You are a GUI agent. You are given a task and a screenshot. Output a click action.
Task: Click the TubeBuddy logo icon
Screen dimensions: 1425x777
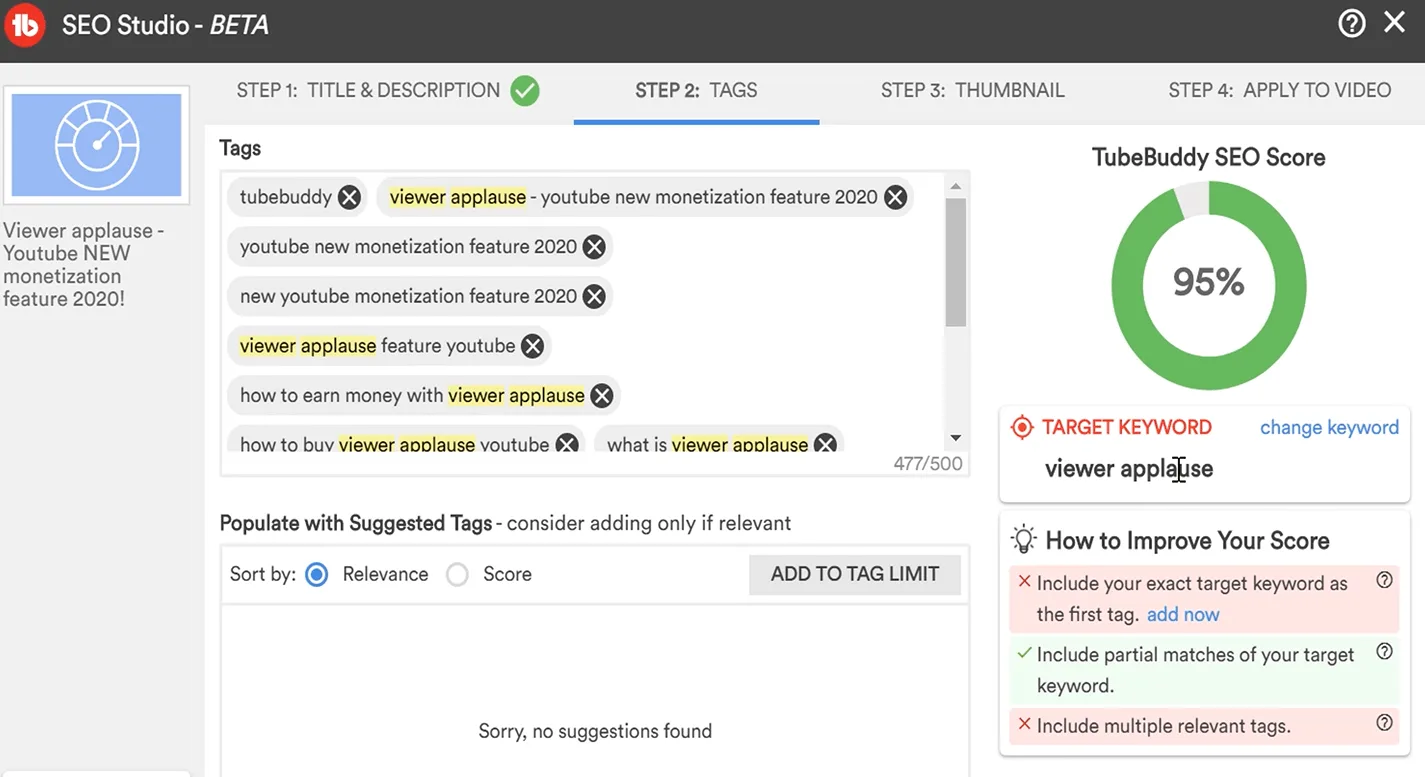point(24,25)
